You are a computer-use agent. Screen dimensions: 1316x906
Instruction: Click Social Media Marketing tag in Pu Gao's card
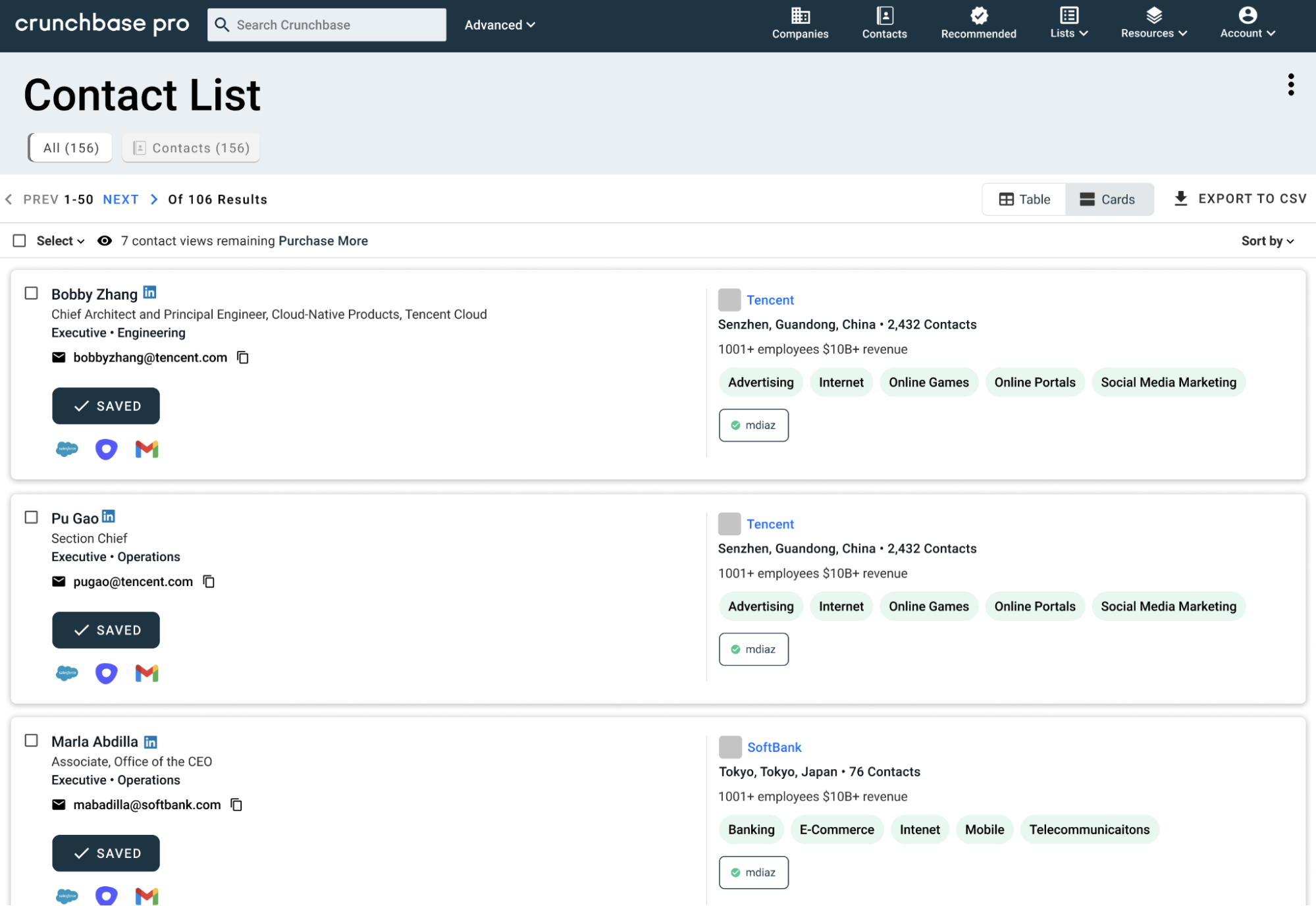(x=1168, y=606)
